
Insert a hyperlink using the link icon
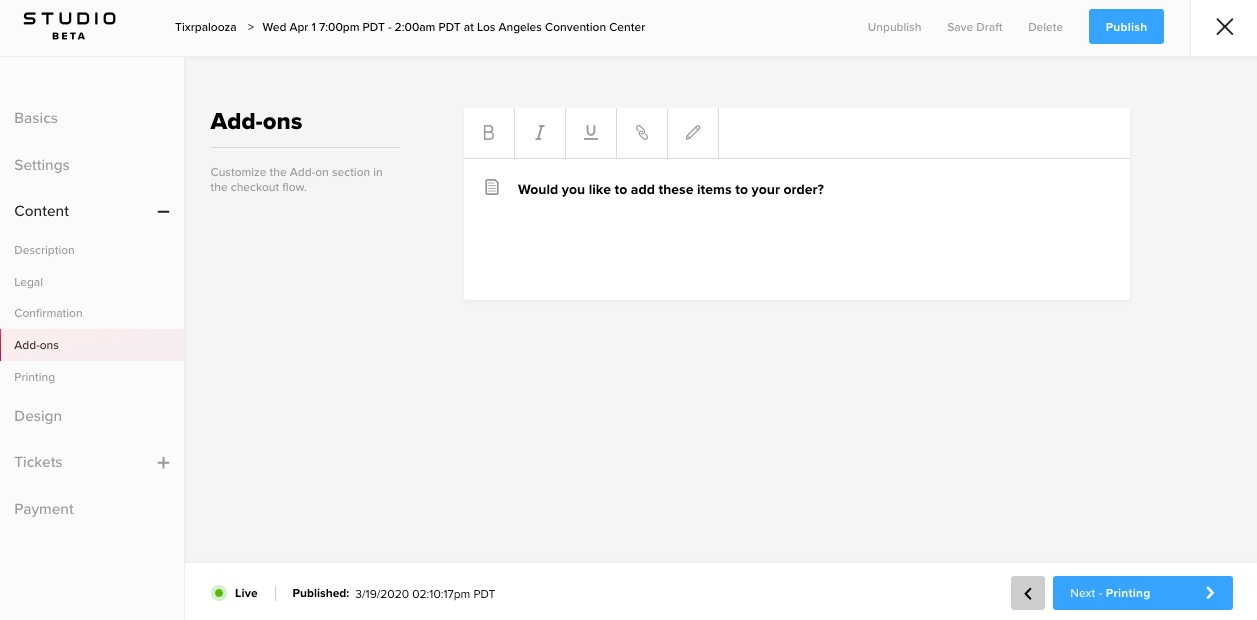click(x=642, y=133)
